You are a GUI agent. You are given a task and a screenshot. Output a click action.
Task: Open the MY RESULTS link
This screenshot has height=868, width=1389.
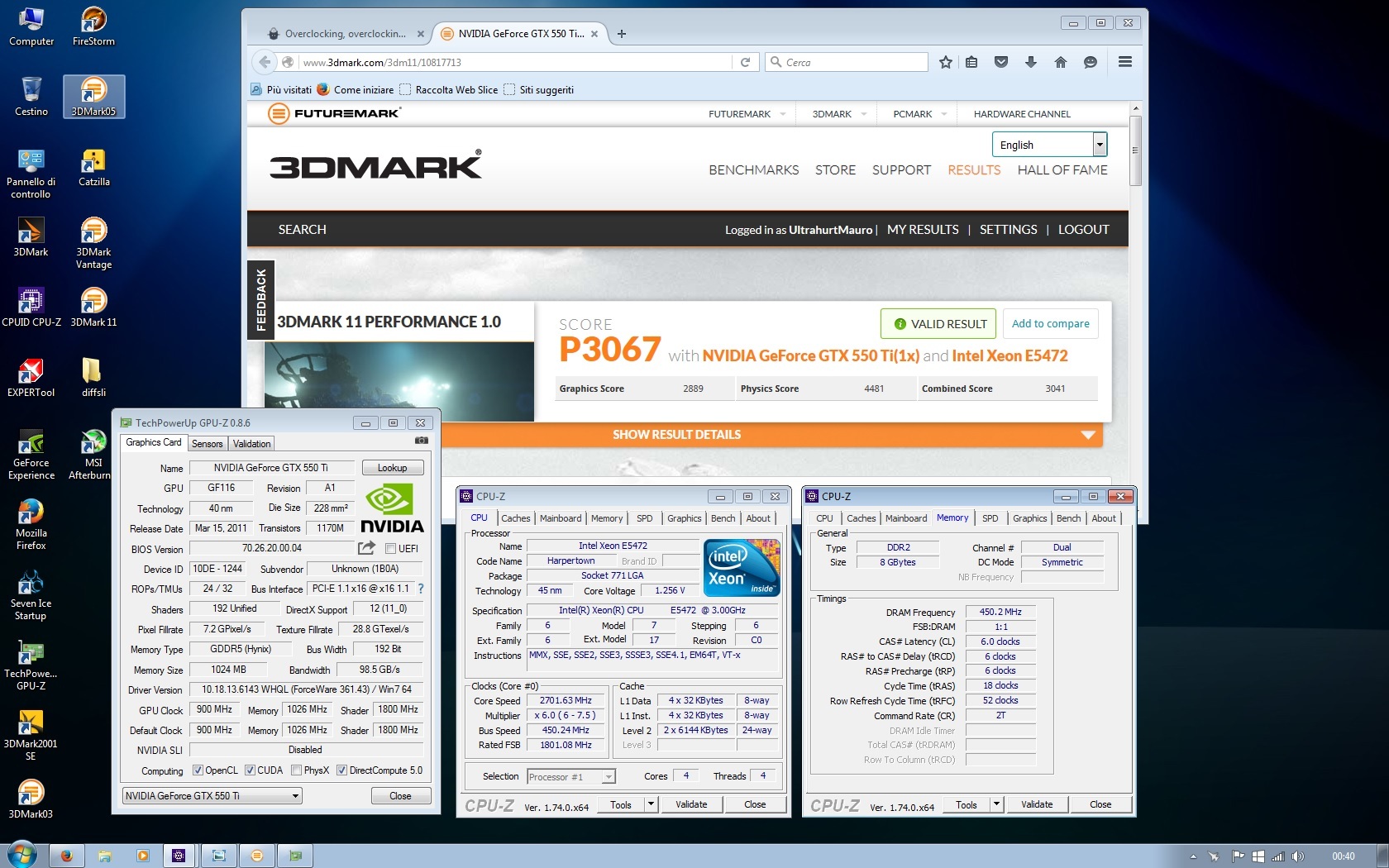(923, 230)
